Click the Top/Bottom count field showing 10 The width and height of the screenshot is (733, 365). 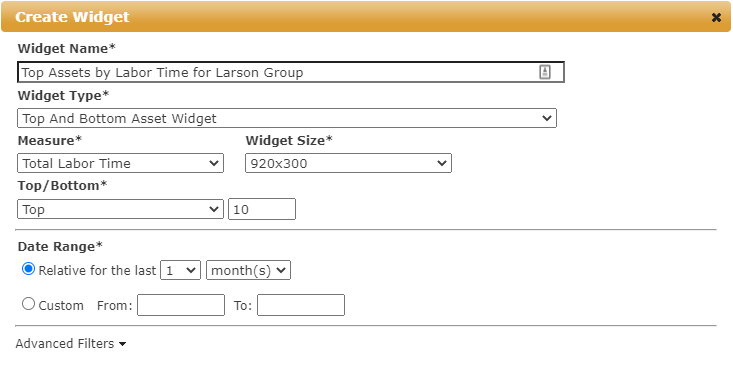tap(262, 209)
